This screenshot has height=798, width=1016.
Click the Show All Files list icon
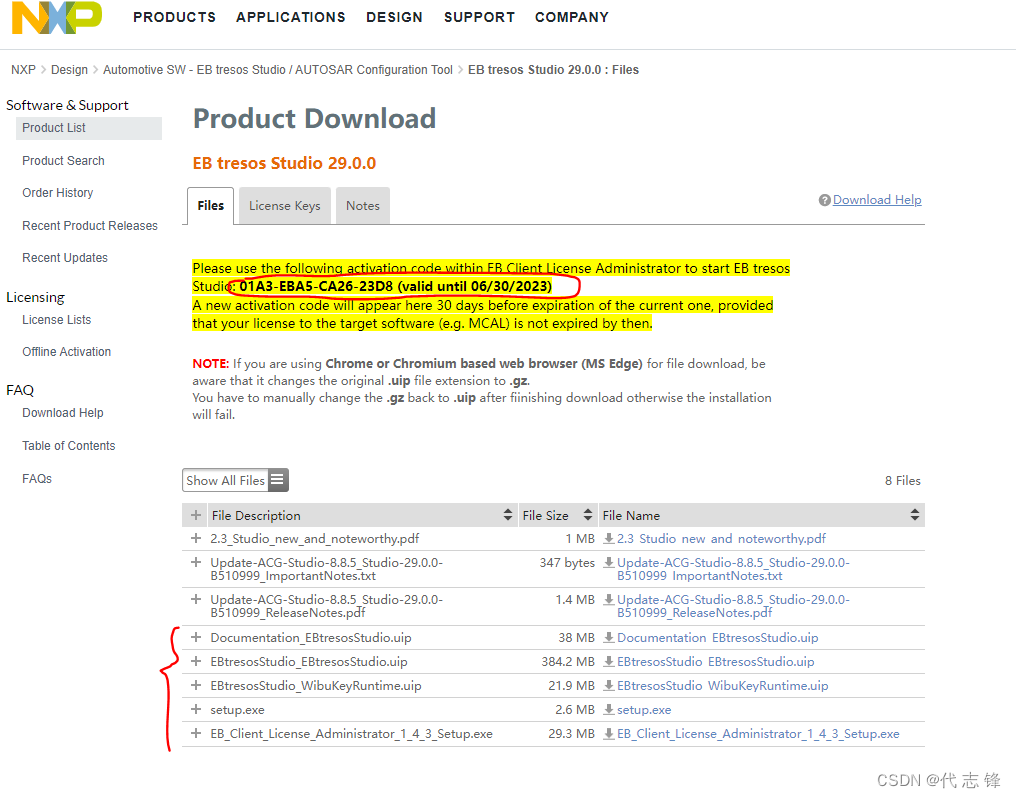[x=278, y=480]
